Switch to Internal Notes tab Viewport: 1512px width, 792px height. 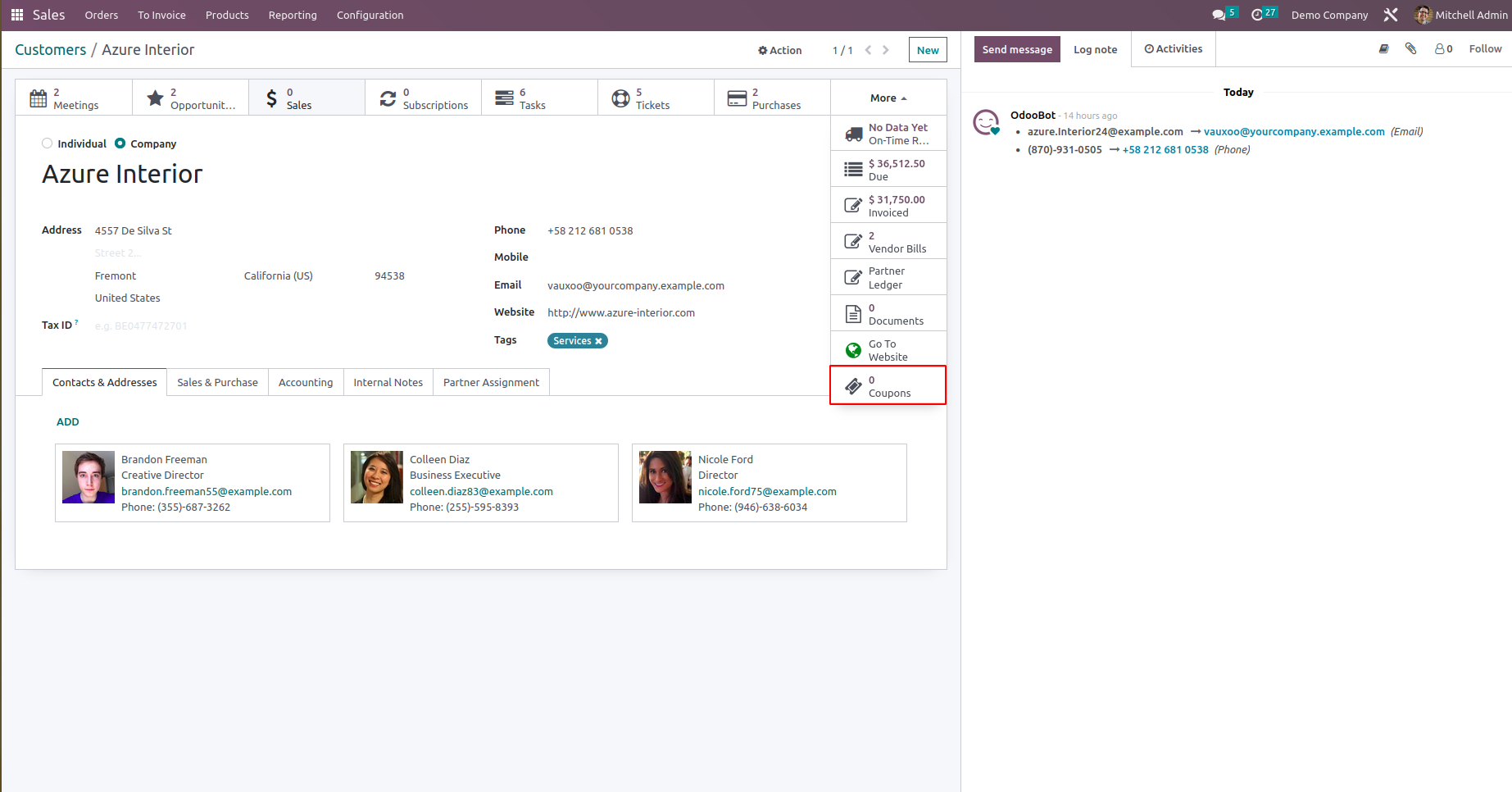pos(388,382)
